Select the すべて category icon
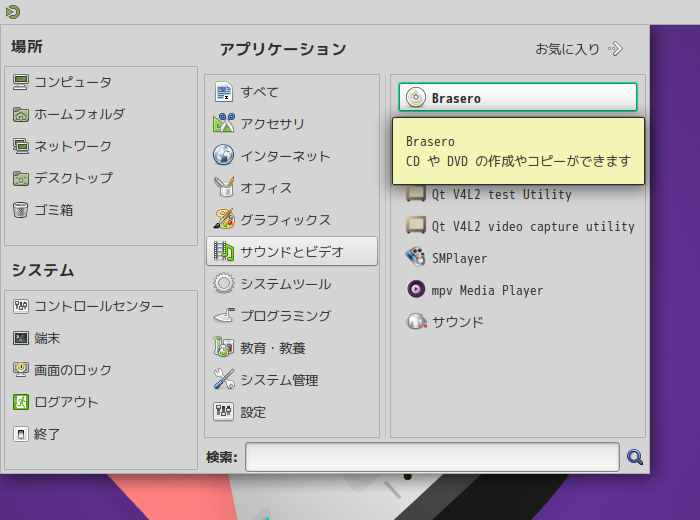 (224, 92)
